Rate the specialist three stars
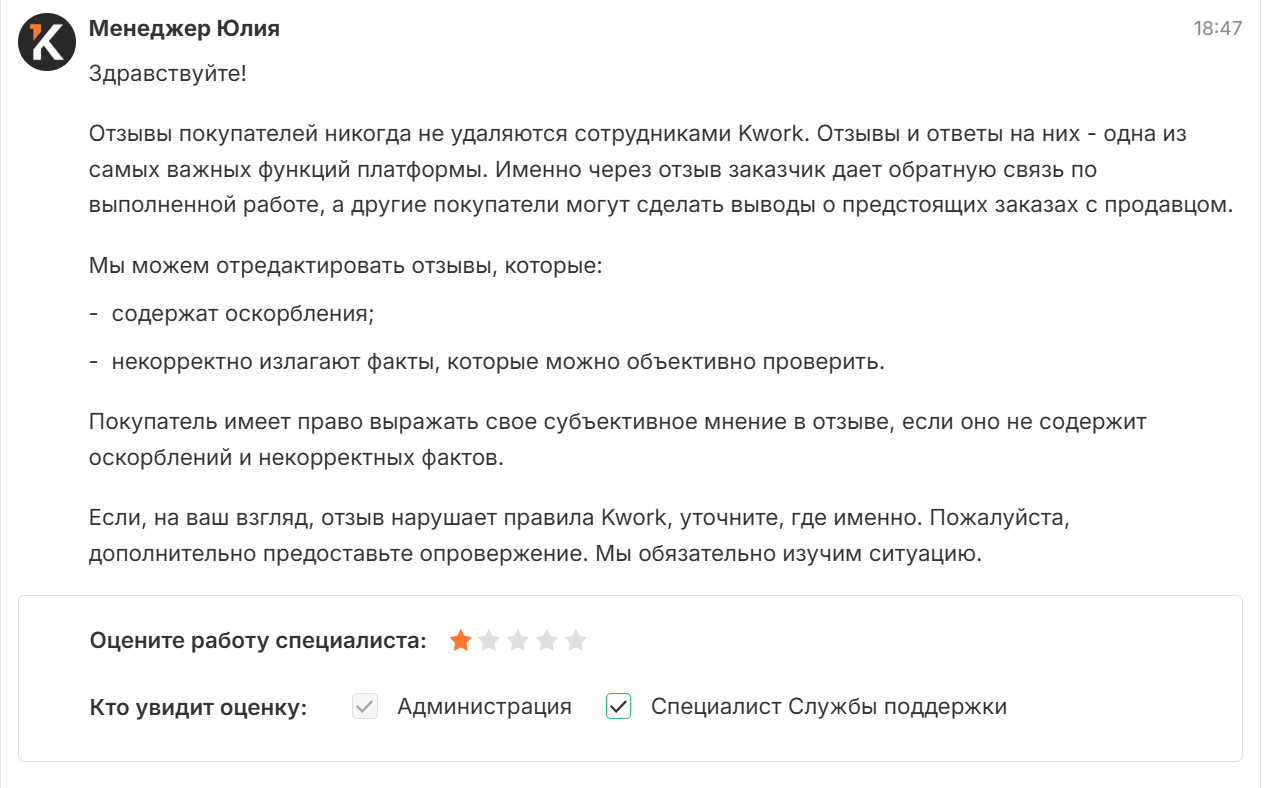 click(x=518, y=641)
